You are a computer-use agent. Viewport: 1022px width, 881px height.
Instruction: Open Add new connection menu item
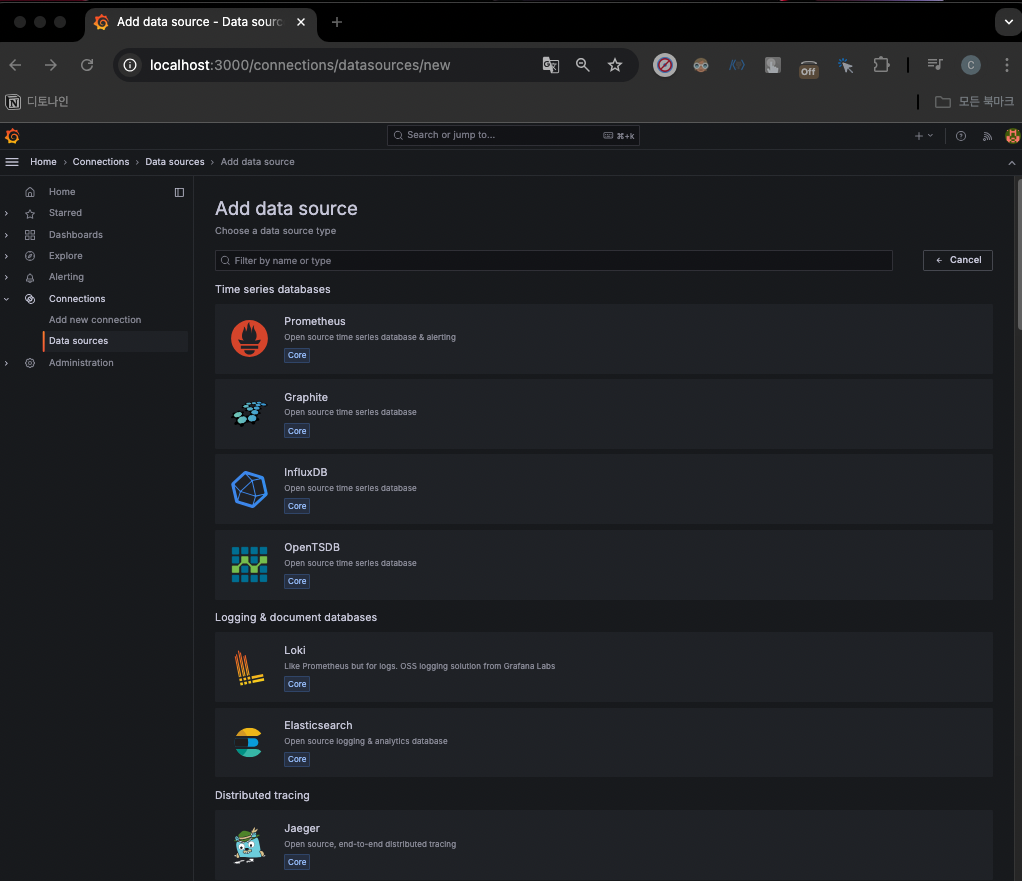(x=95, y=320)
